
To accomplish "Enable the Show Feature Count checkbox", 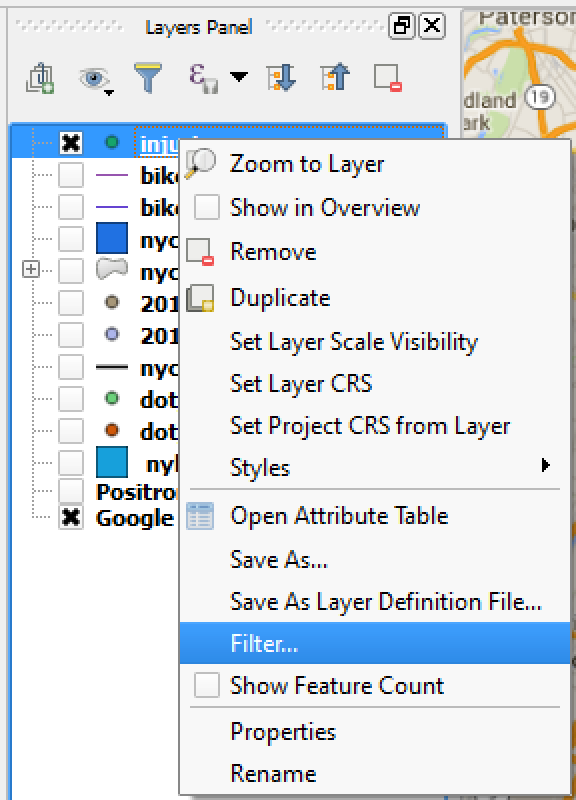I will tap(207, 685).
